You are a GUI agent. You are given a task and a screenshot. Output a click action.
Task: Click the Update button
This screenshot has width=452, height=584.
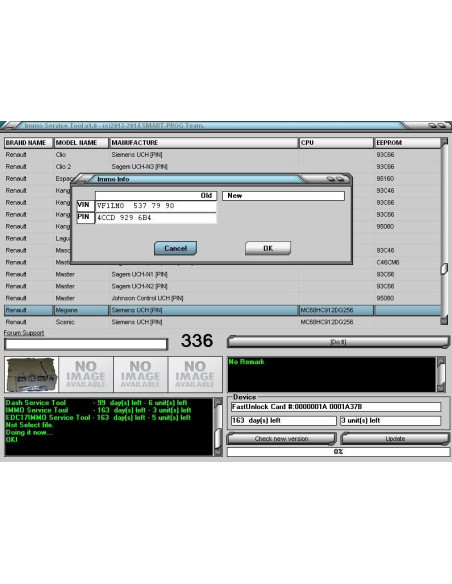(x=395, y=439)
